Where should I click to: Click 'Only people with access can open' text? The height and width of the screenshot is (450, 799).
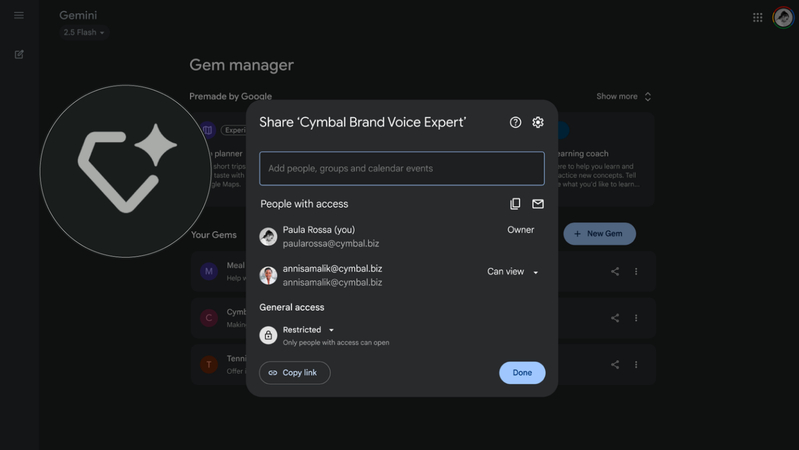[336, 342]
